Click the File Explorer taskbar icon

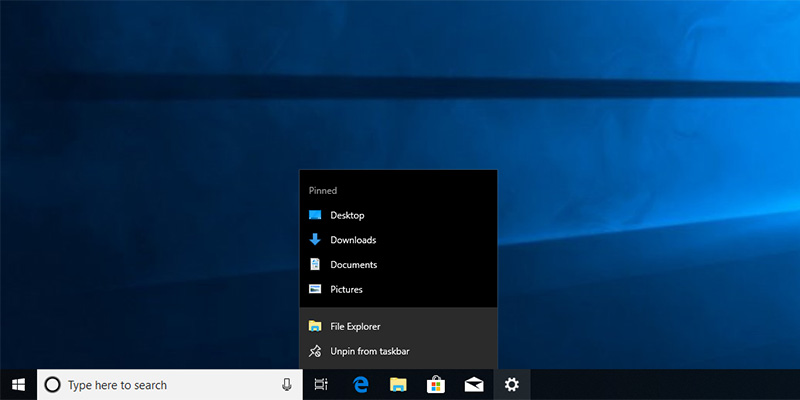[x=398, y=384]
